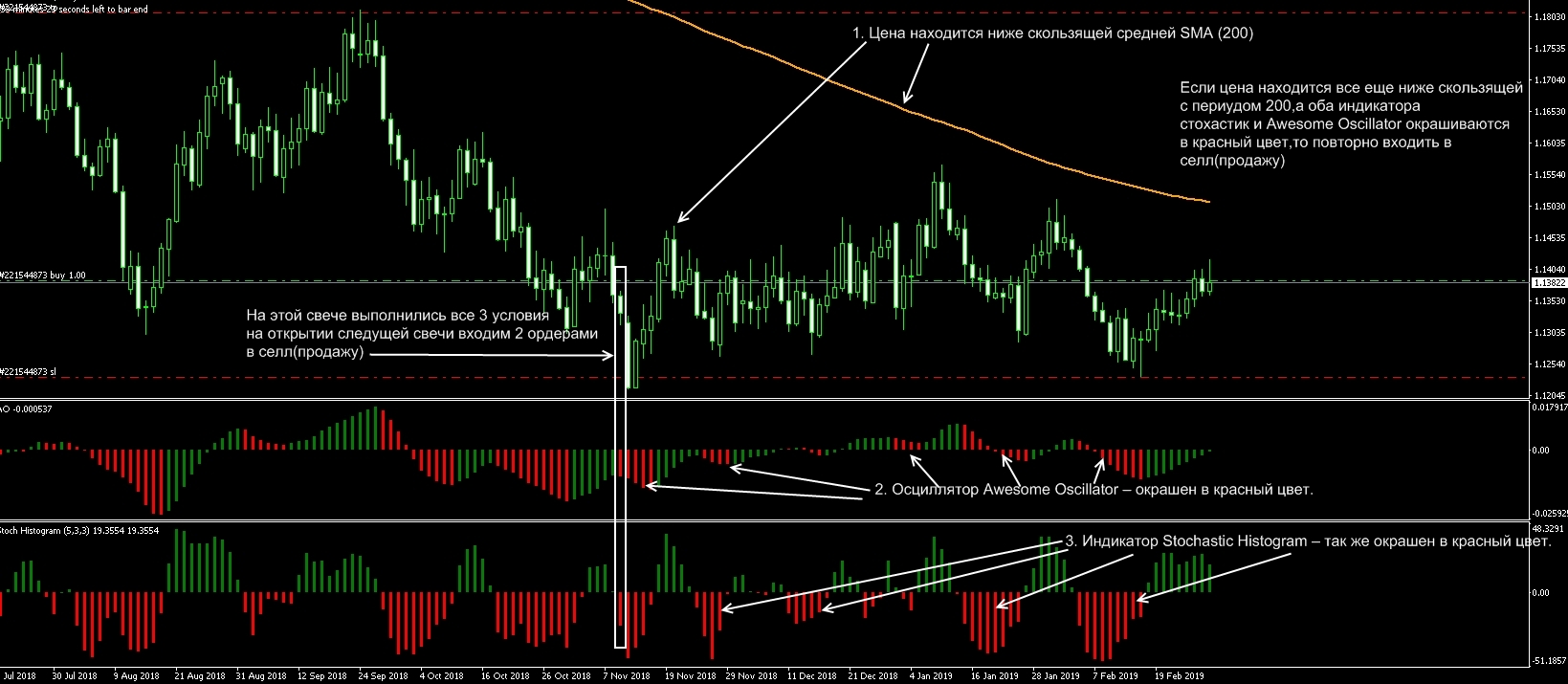Click the price scale value 1.16035
Screen dimensions: 1568x684
click(x=1549, y=143)
